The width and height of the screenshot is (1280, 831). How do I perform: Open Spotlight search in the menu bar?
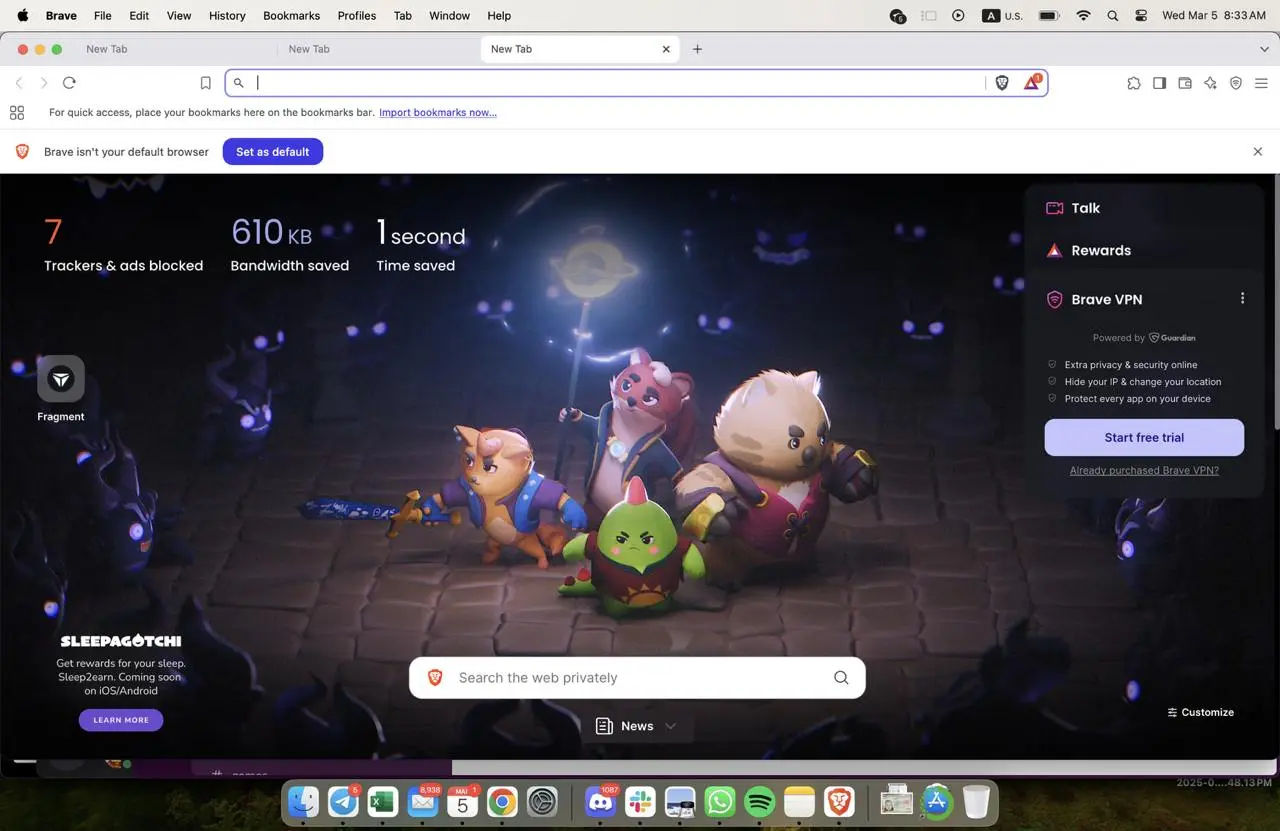pyautogui.click(x=1113, y=16)
